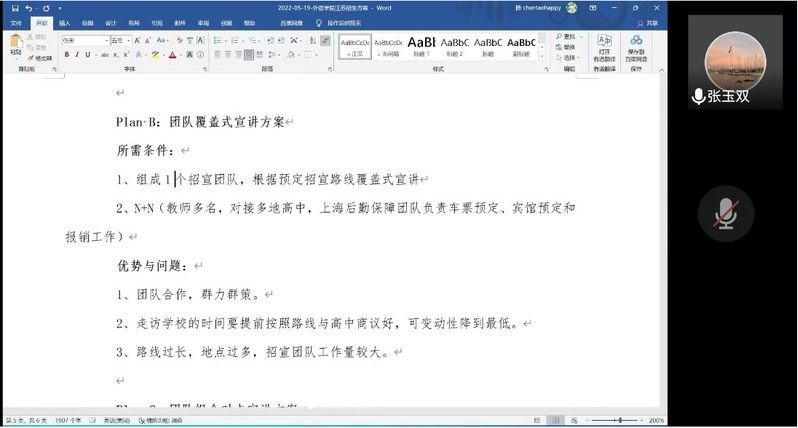Viewport: 798px width, 428px height.
Task: Switch to the Insert (插入) ribbon tab
Action: point(64,21)
